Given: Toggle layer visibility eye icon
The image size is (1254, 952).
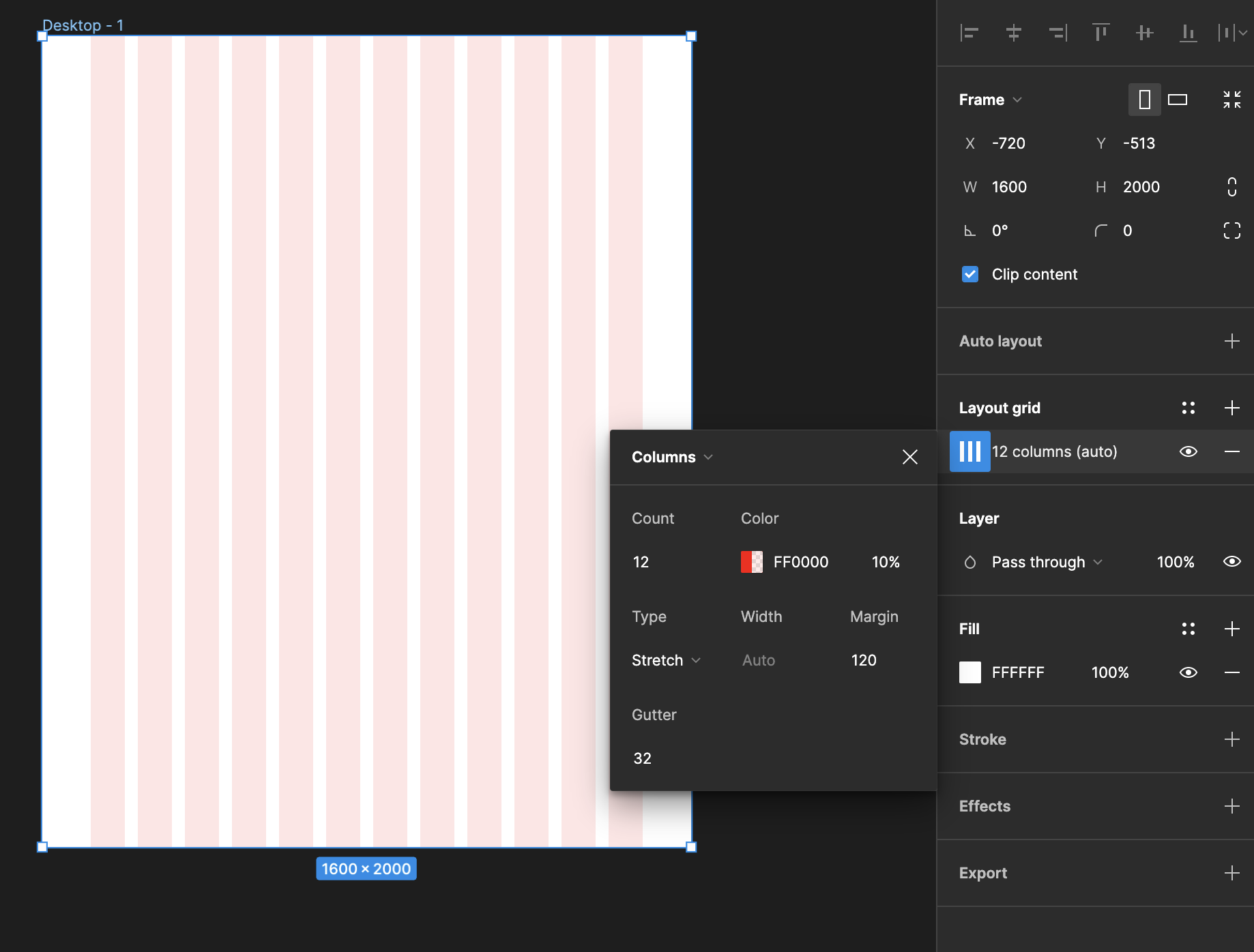Looking at the screenshot, I should tap(1232, 561).
